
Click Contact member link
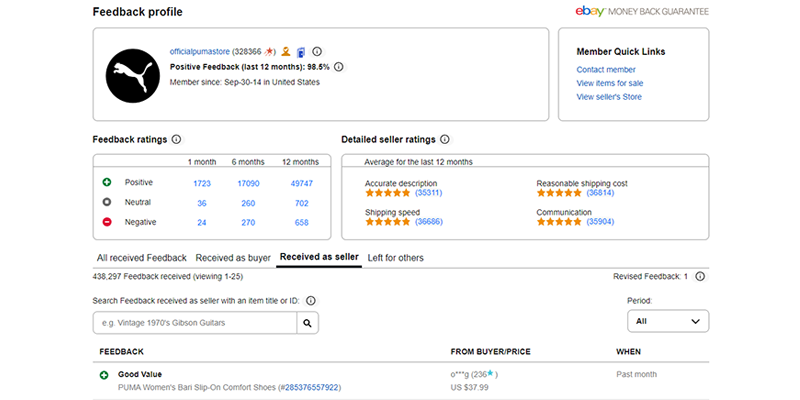point(606,69)
